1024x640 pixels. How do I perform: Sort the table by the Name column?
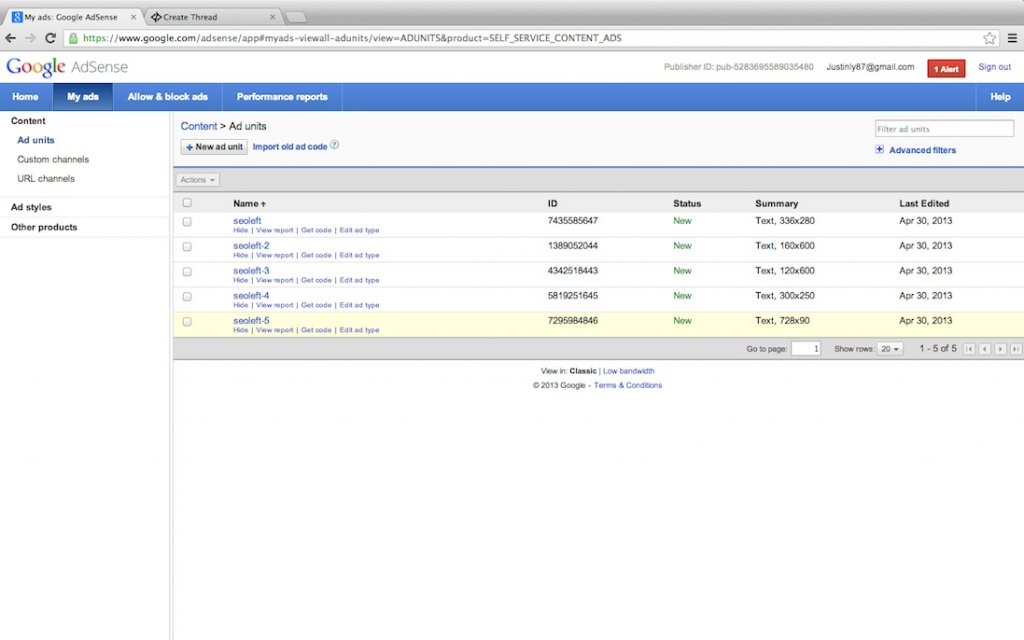tap(249, 204)
